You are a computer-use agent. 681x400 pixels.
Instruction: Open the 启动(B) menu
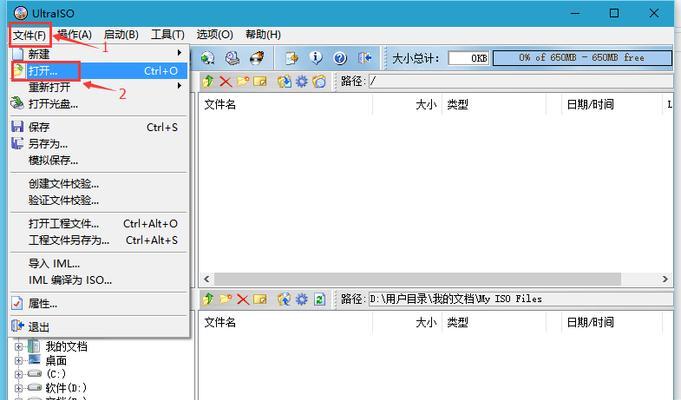tap(121, 35)
